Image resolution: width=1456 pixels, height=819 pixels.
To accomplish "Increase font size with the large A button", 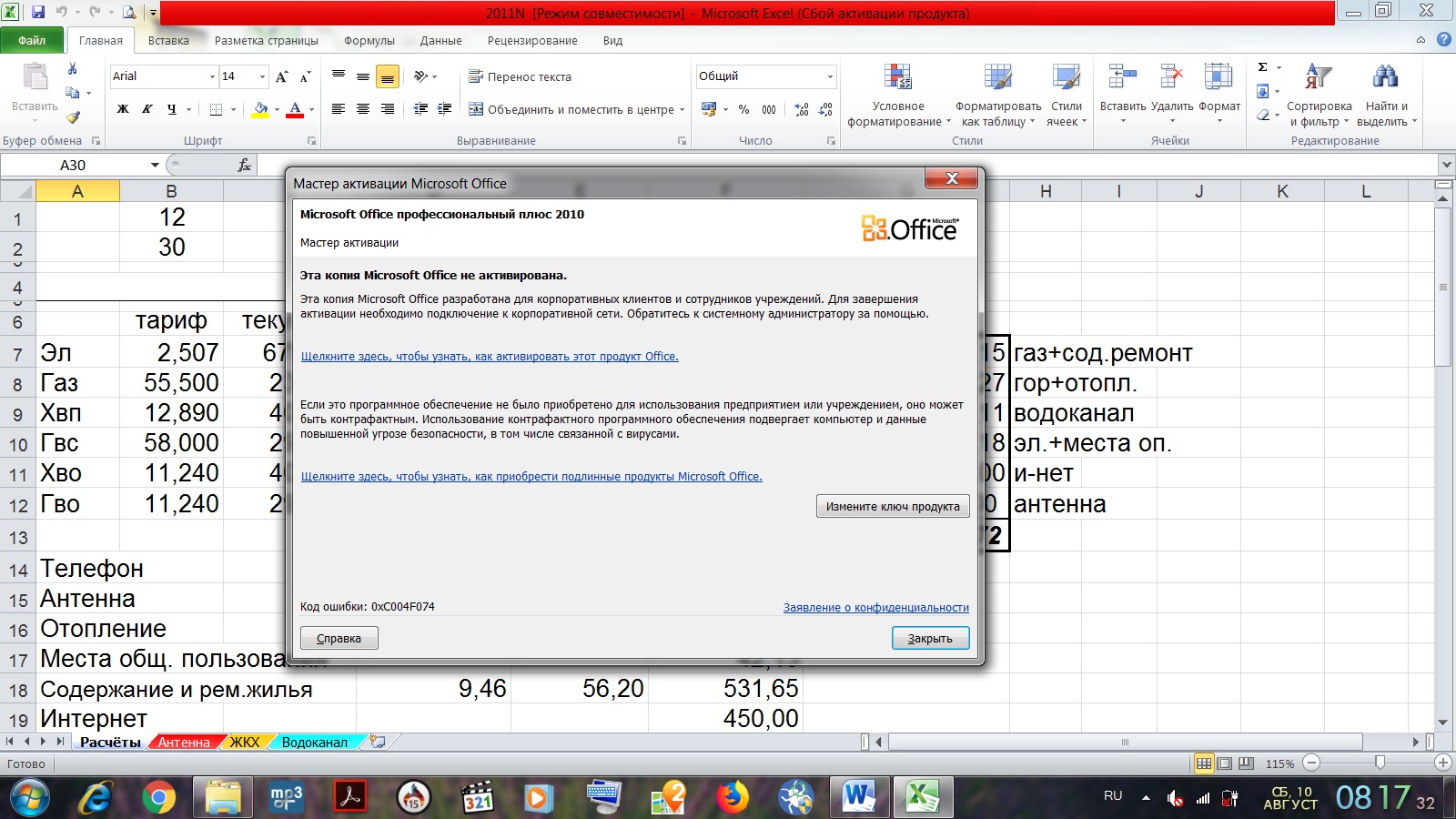I will pos(281,76).
